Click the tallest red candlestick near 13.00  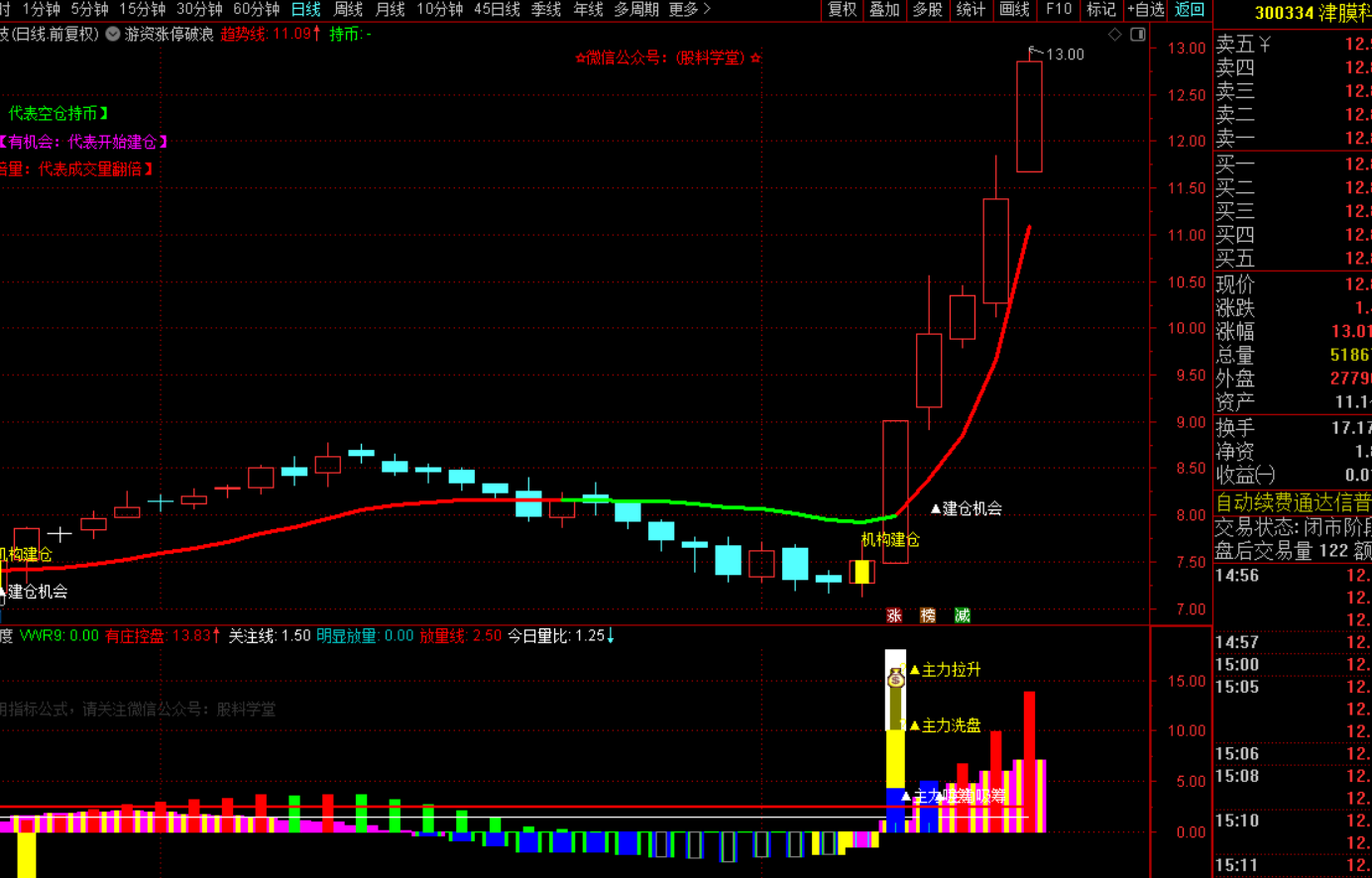1029,116
